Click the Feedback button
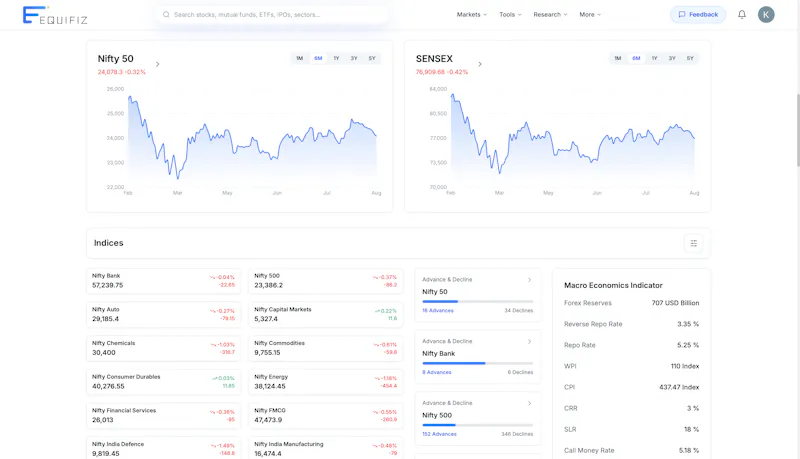The width and height of the screenshot is (800, 459). [x=698, y=15]
